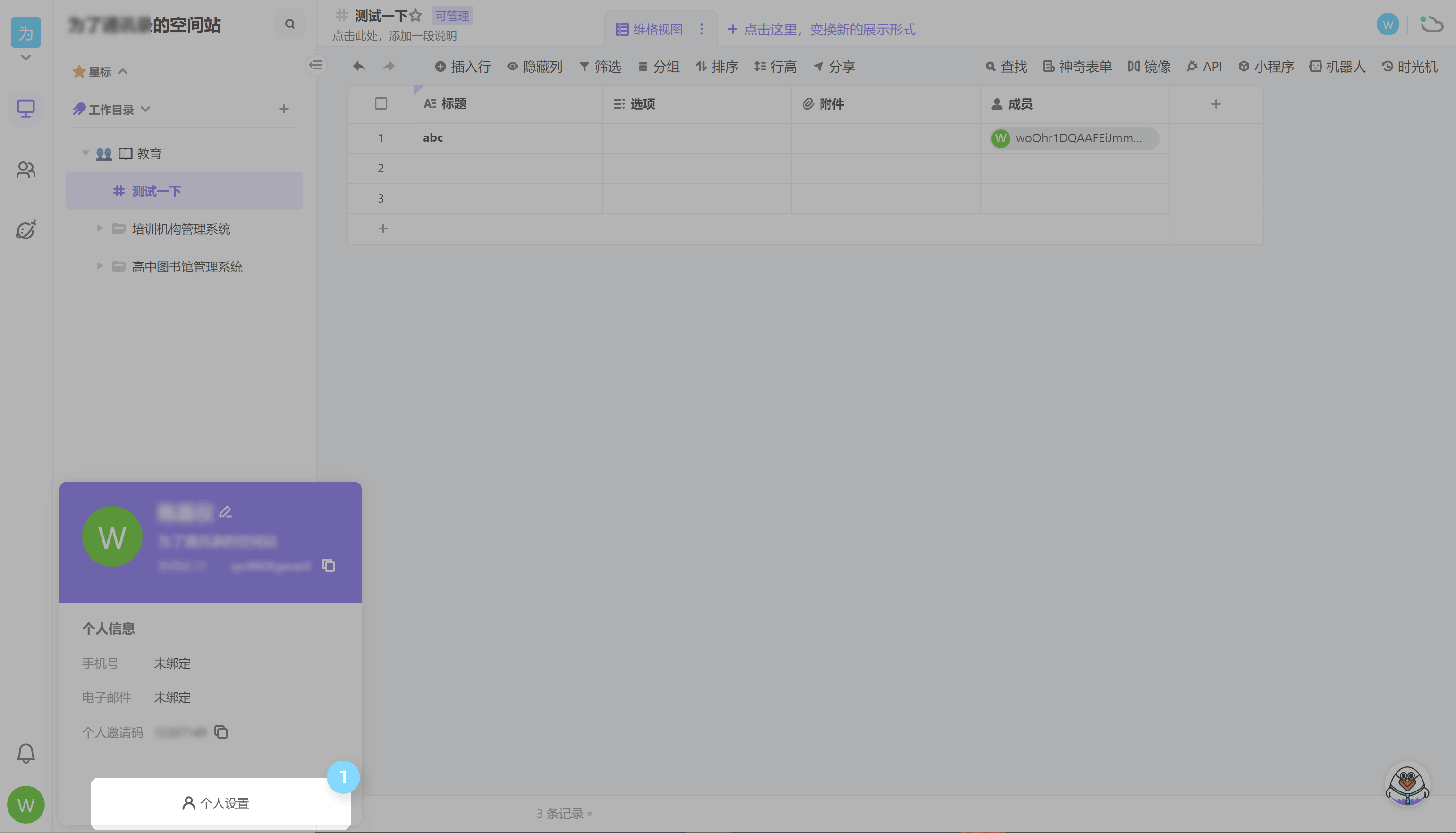Copy the personal invite code
The image size is (1456, 833).
221,732
